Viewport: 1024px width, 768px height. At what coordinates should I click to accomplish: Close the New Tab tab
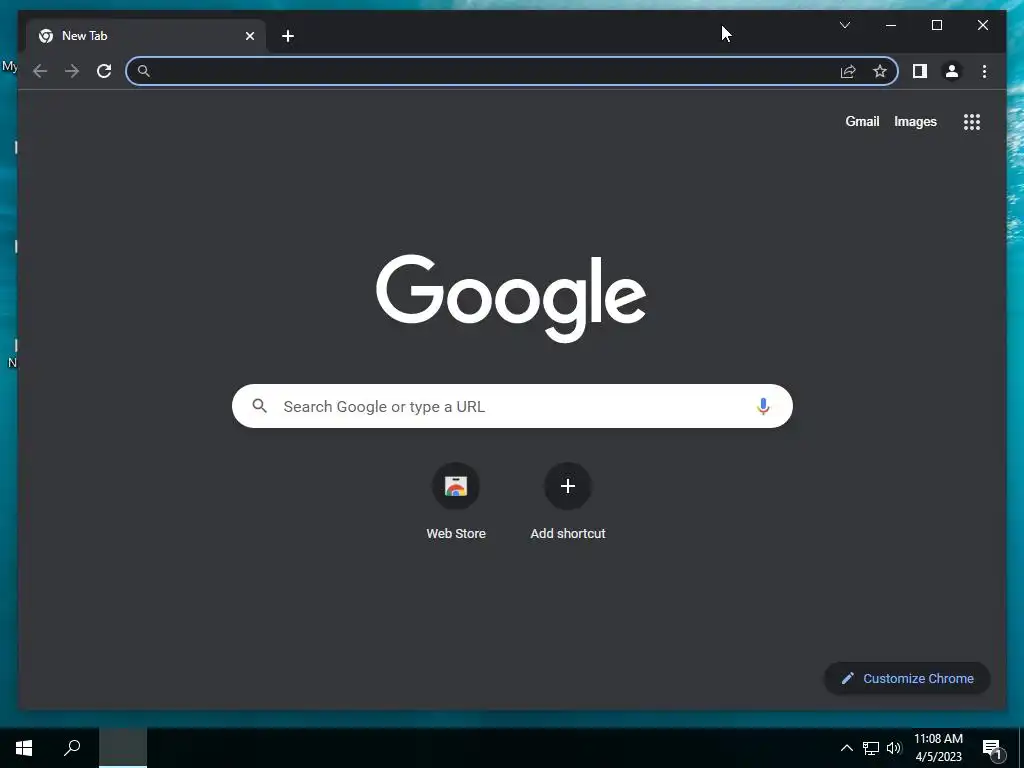[x=249, y=36]
